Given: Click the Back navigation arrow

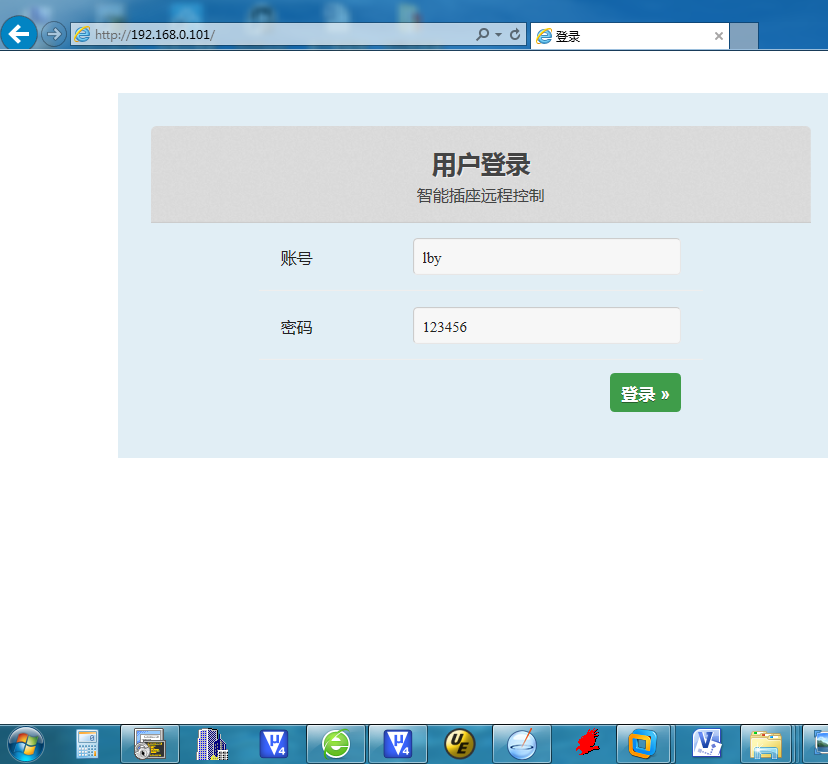Looking at the screenshot, I should (19, 33).
